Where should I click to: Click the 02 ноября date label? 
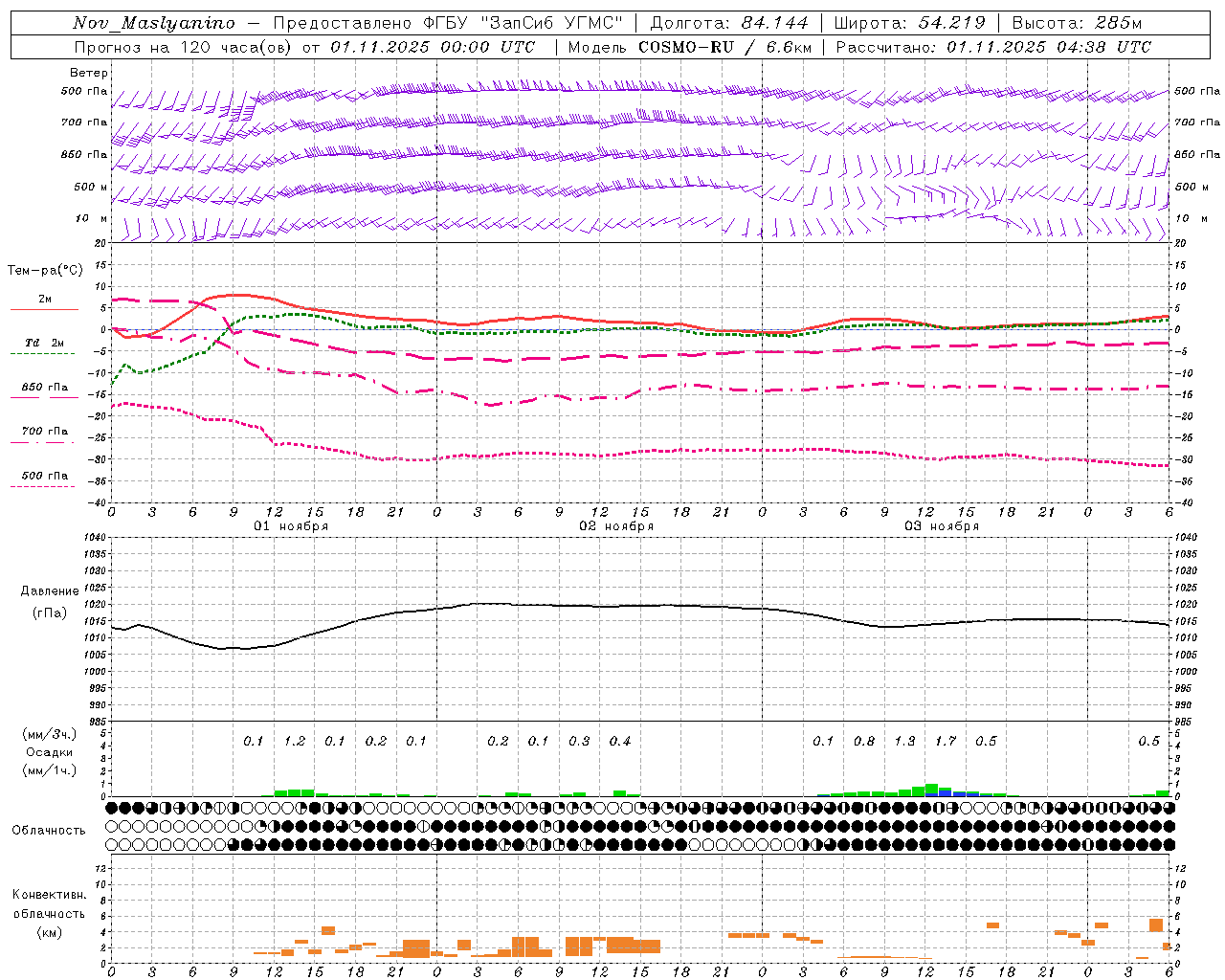click(x=616, y=526)
